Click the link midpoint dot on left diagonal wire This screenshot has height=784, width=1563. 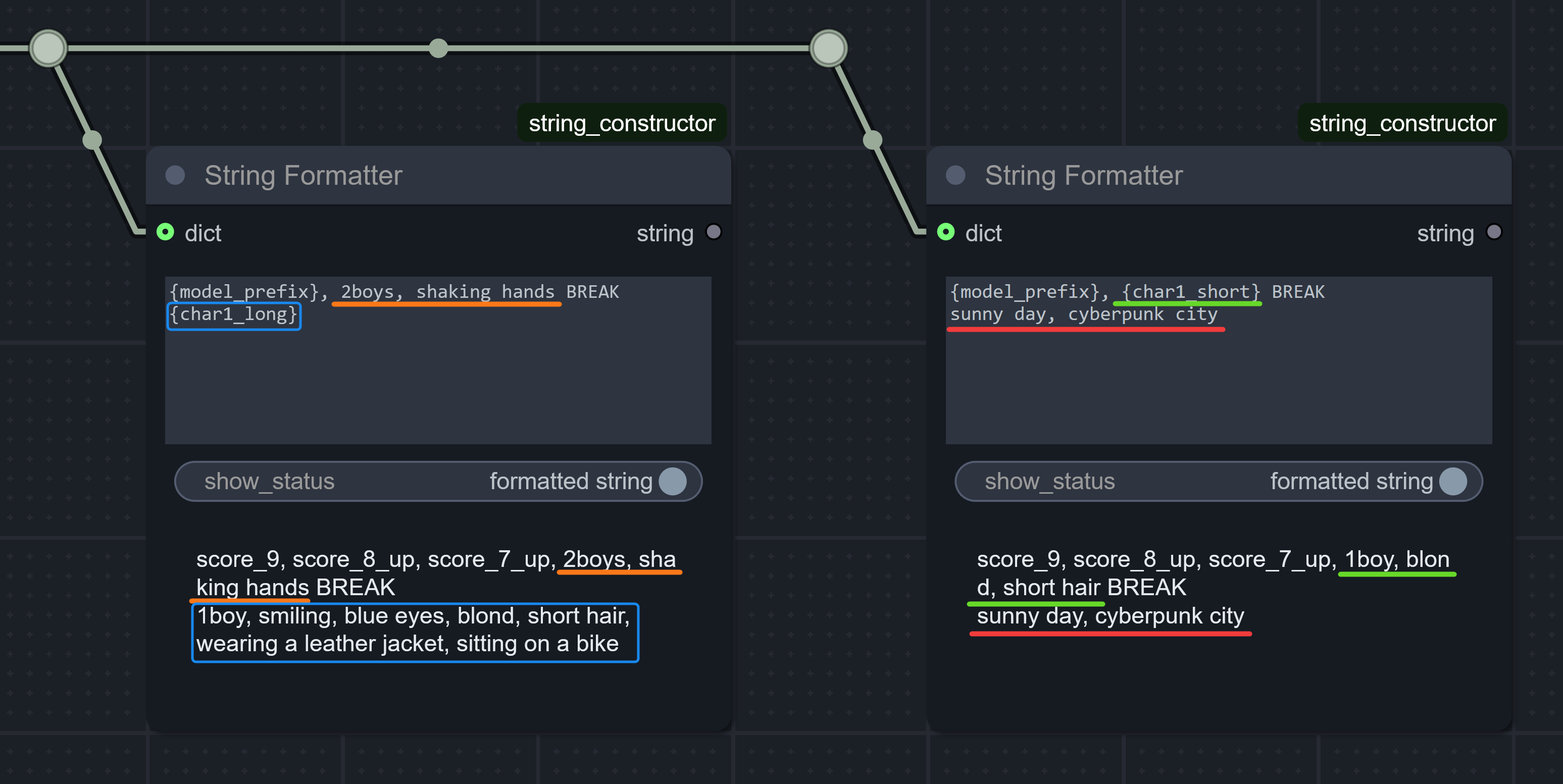coord(92,140)
